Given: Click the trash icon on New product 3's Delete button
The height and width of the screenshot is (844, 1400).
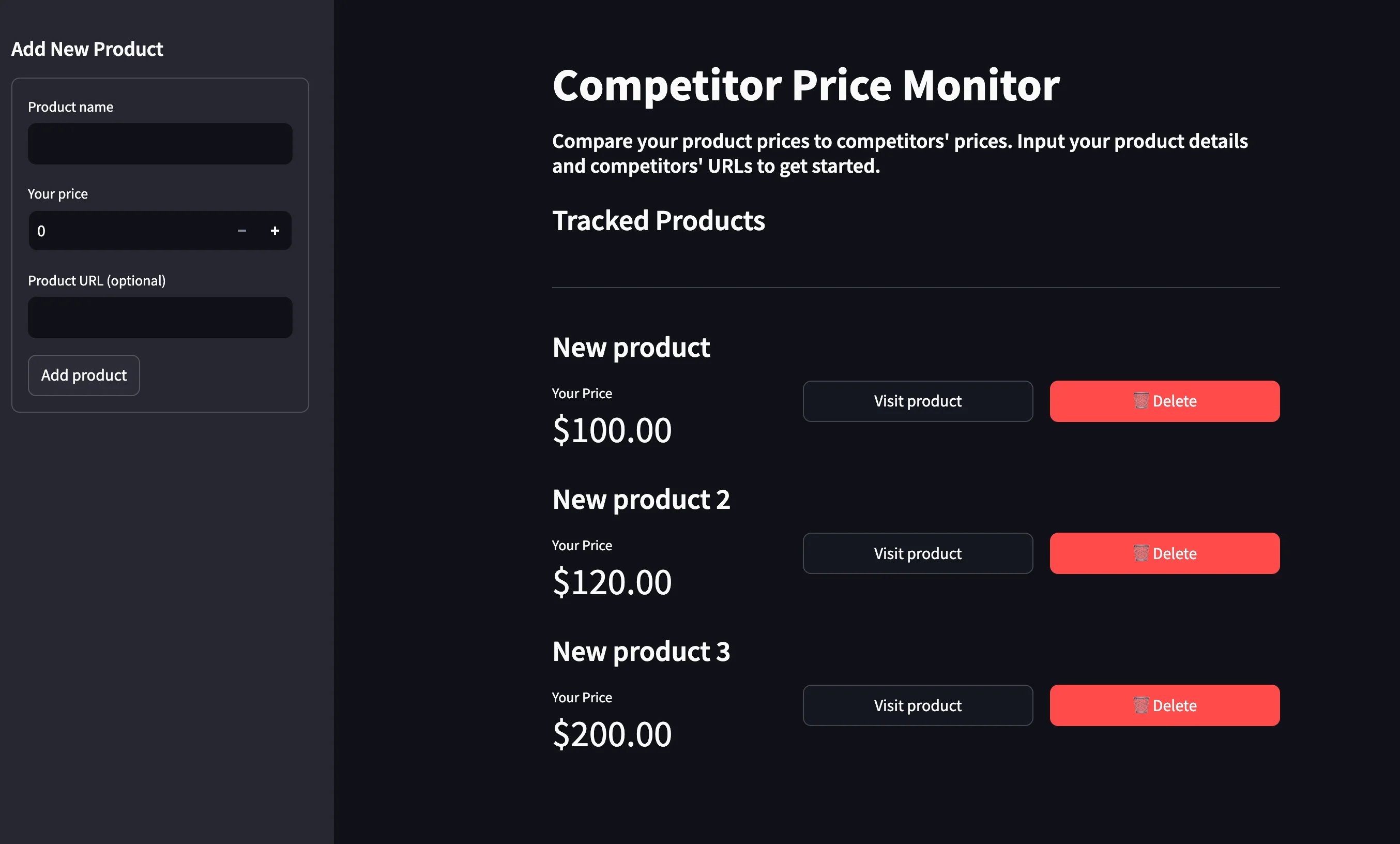Looking at the screenshot, I should pyautogui.click(x=1140, y=705).
